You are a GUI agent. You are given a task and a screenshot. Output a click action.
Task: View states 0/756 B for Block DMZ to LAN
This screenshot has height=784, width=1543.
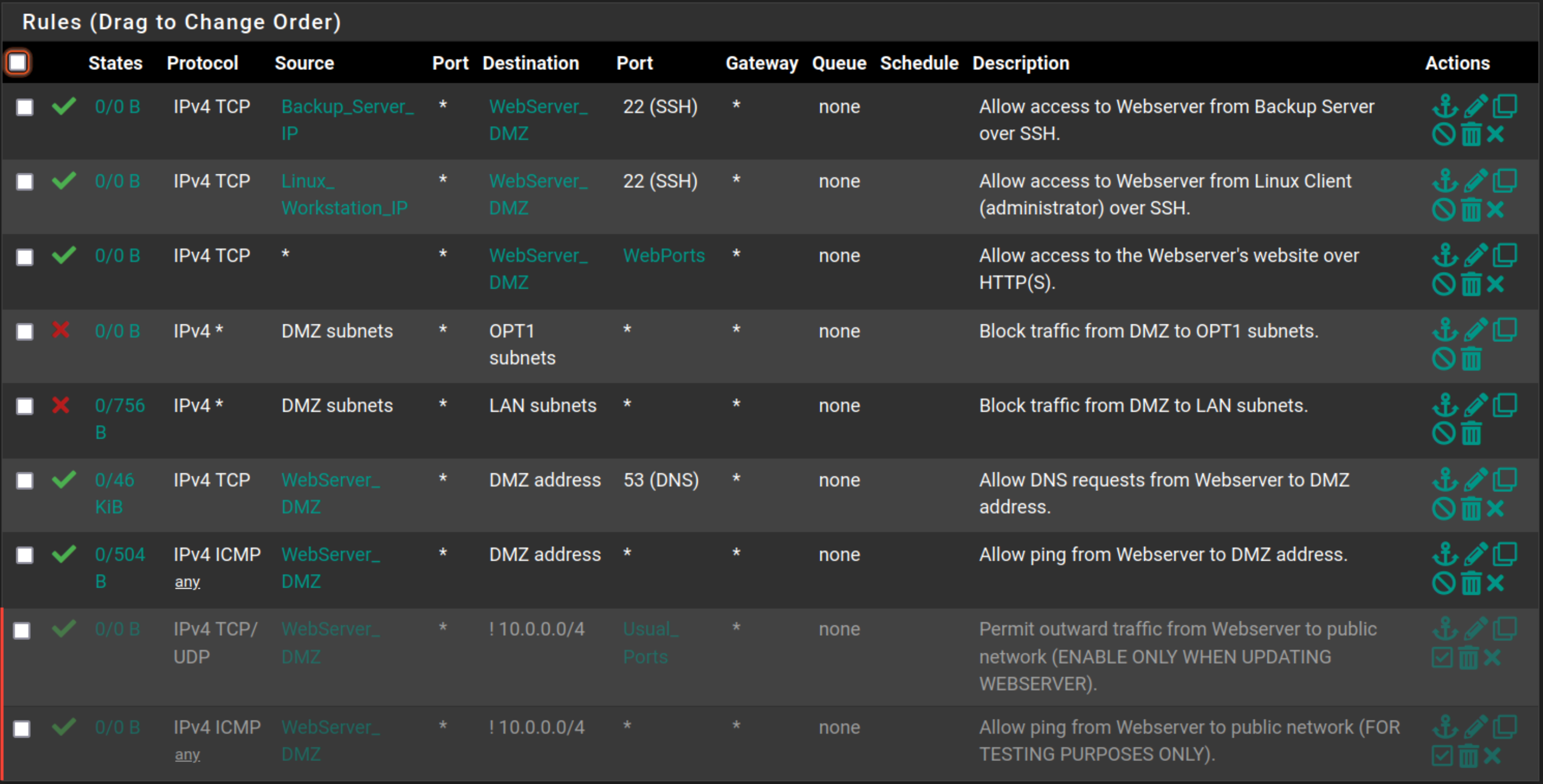point(120,419)
